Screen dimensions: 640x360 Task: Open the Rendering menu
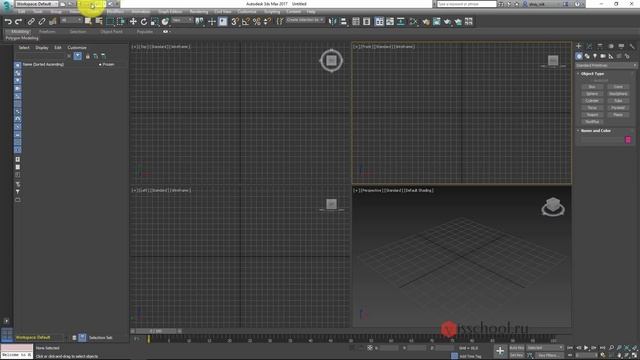point(199,12)
